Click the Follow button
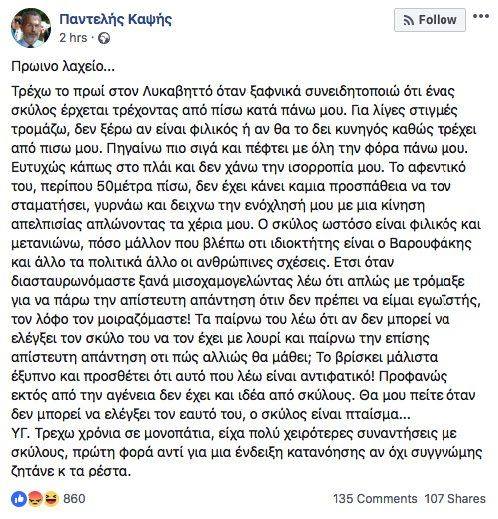This screenshot has width=498, height=519. [430, 20]
